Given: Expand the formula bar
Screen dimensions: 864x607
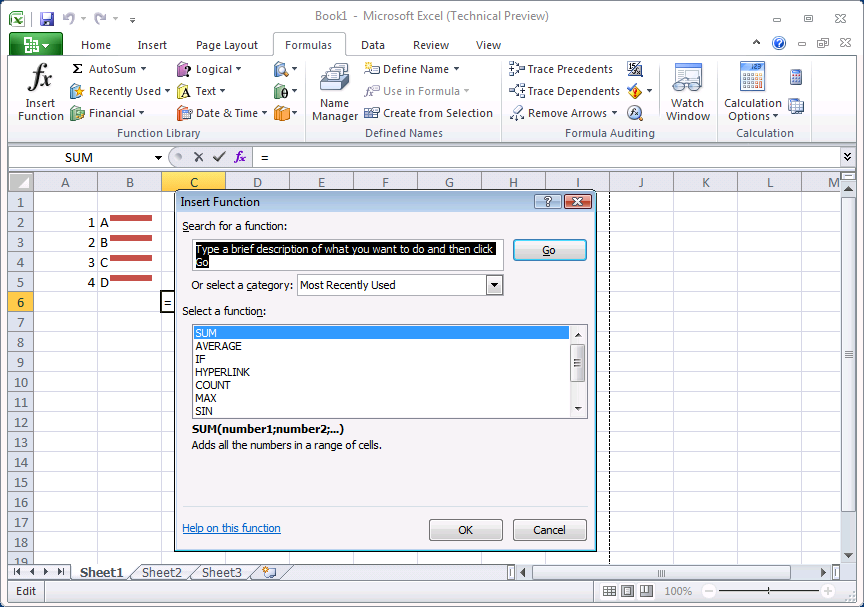Looking at the screenshot, I should 847,157.
